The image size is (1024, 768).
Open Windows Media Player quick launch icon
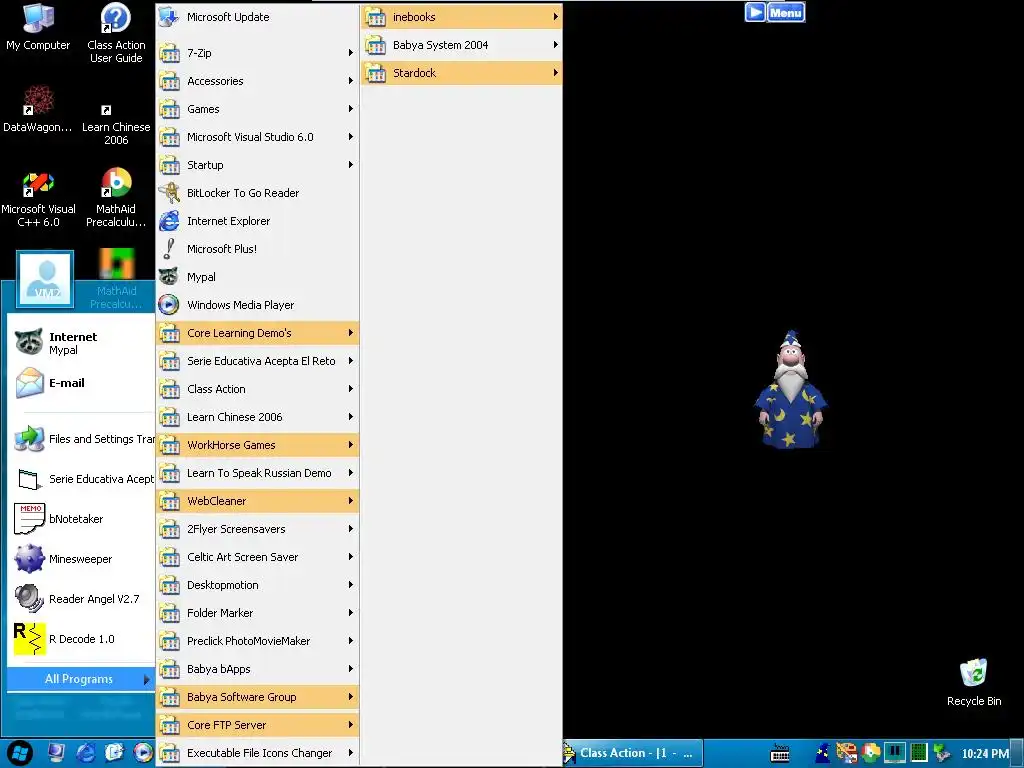tap(142, 753)
